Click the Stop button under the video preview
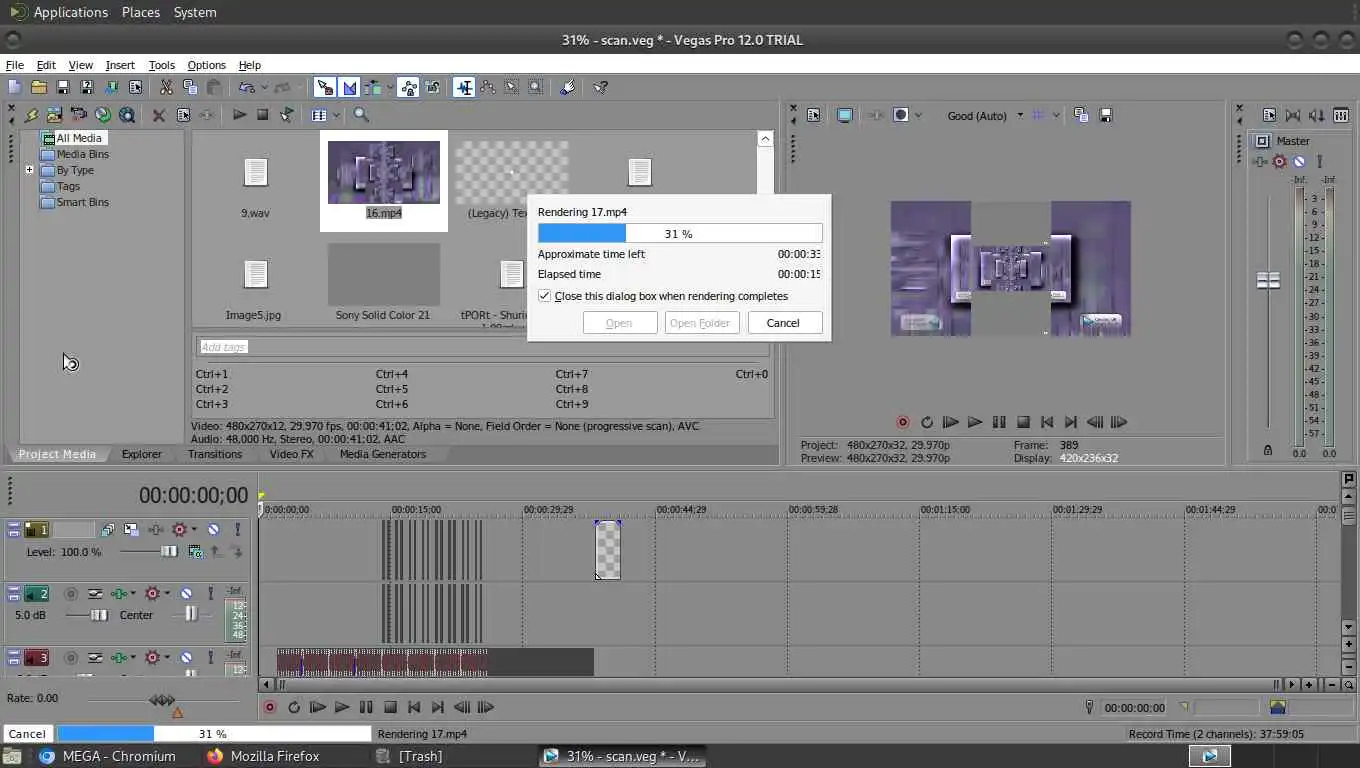This screenshot has height=768, width=1360. tap(1023, 423)
